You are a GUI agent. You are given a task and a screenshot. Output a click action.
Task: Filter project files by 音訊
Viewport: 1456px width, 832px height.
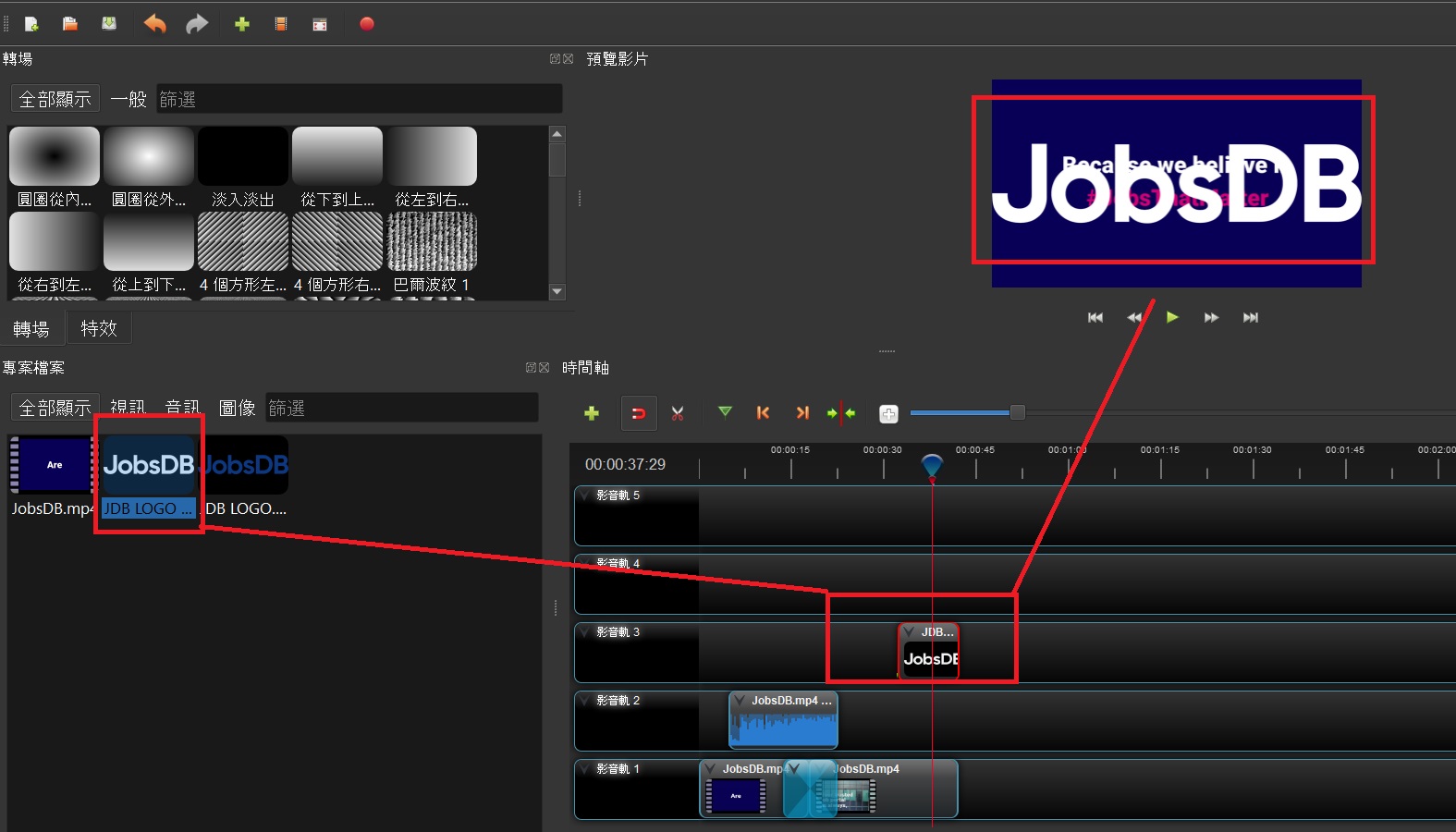(x=182, y=408)
